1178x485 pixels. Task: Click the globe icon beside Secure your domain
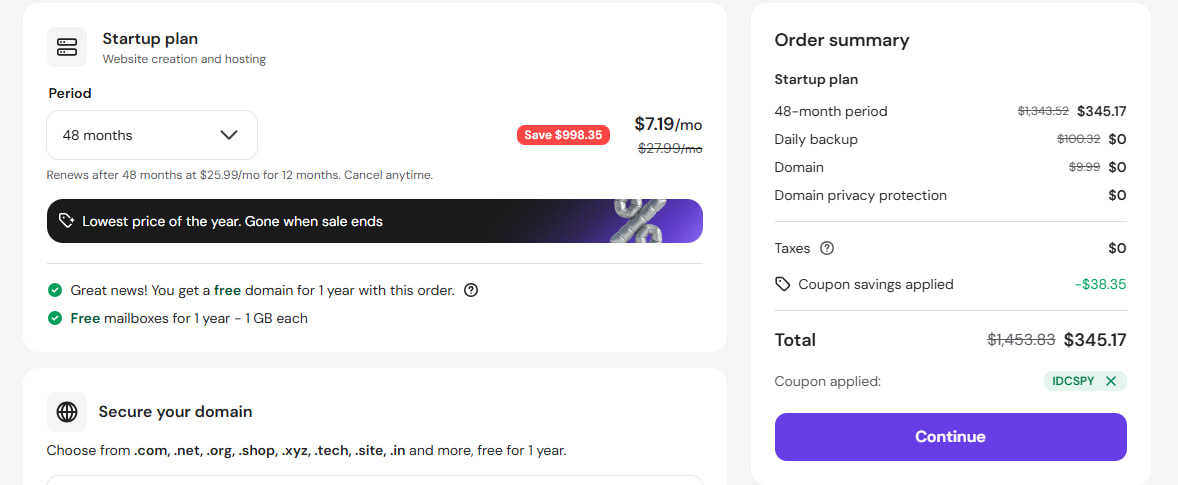[x=67, y=412]
